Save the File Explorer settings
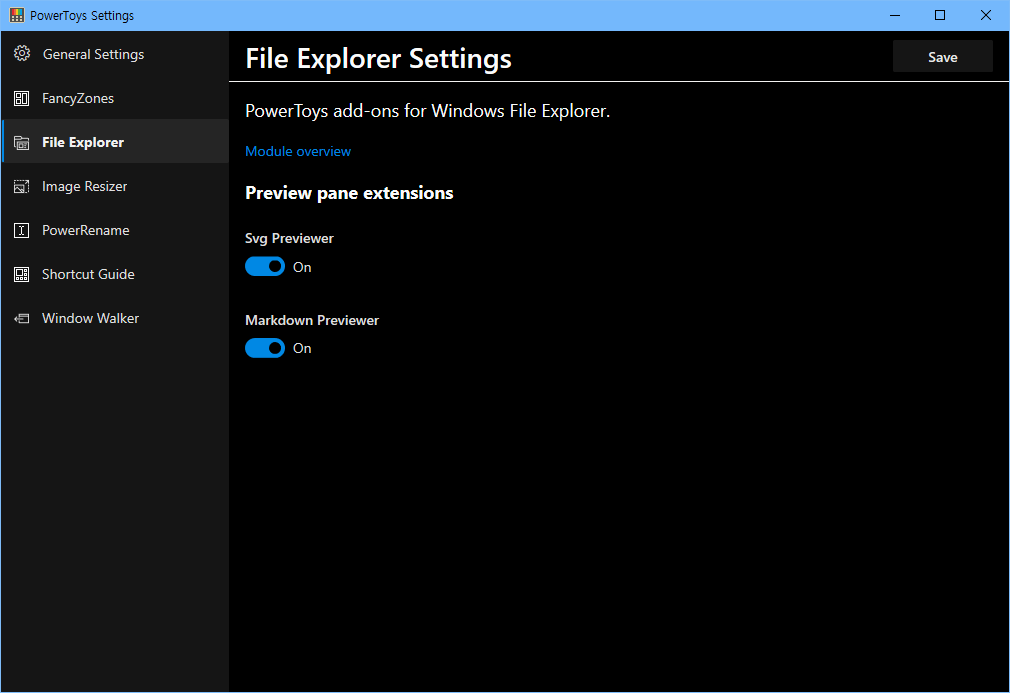 [x=942, y=57]
